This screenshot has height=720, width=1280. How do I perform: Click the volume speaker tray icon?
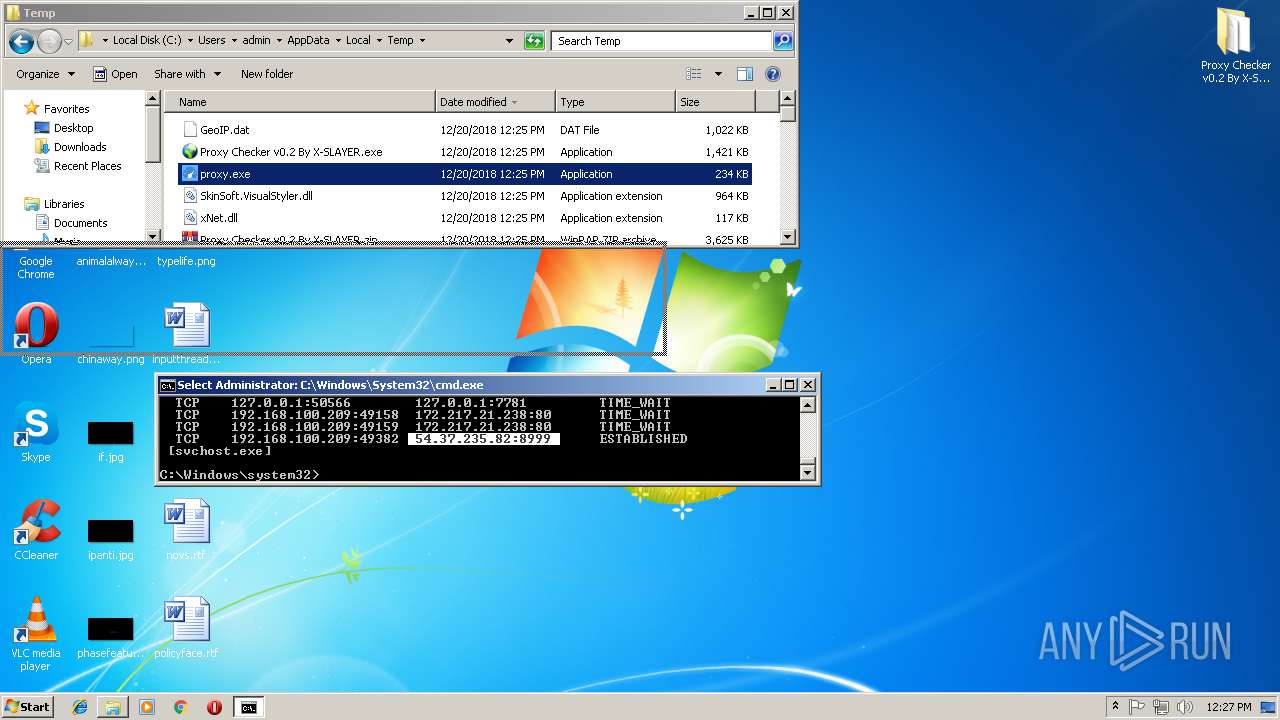click(x=1185, y=707)
